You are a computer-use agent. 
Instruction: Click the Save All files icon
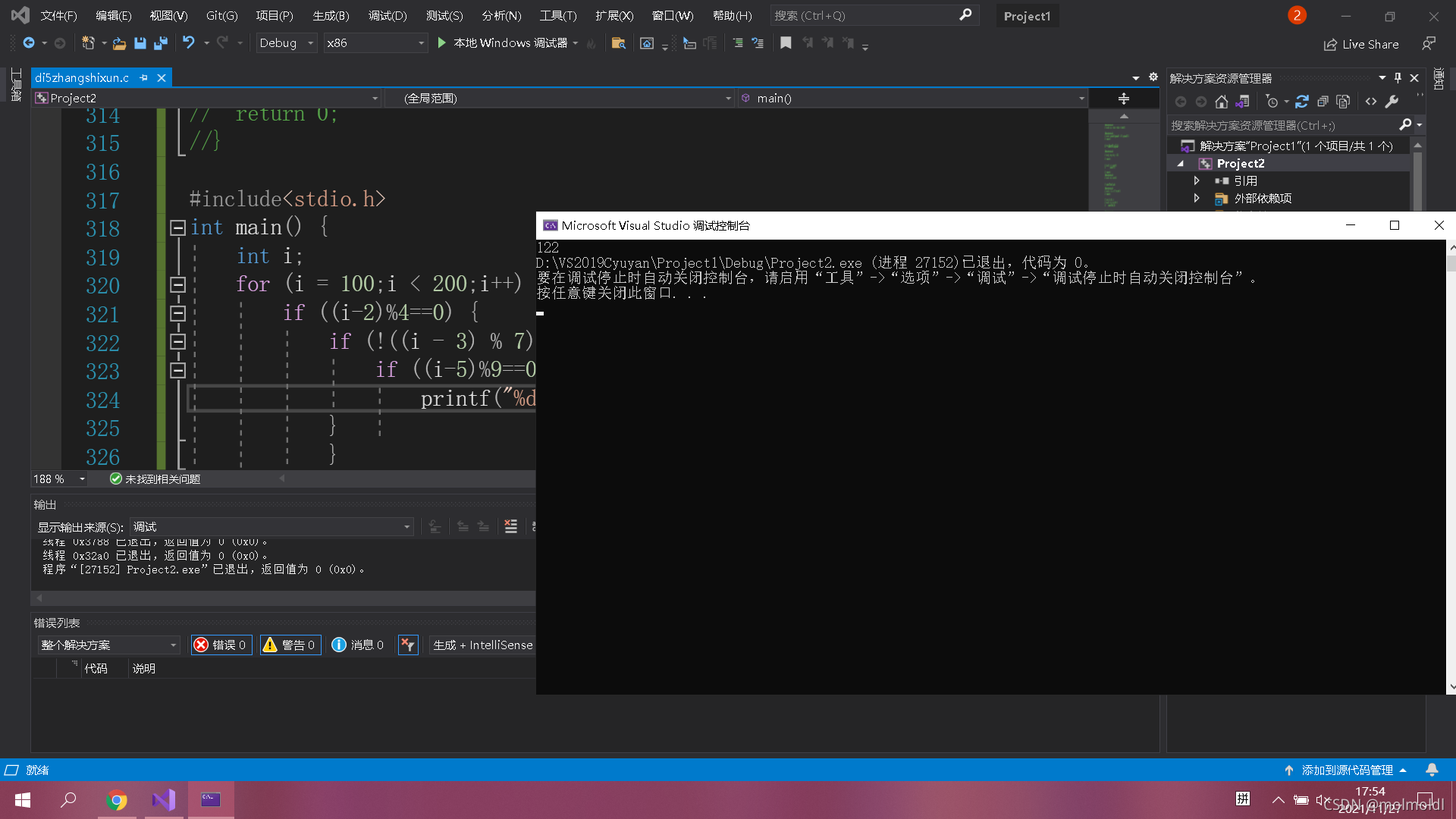tap(159, 43)
